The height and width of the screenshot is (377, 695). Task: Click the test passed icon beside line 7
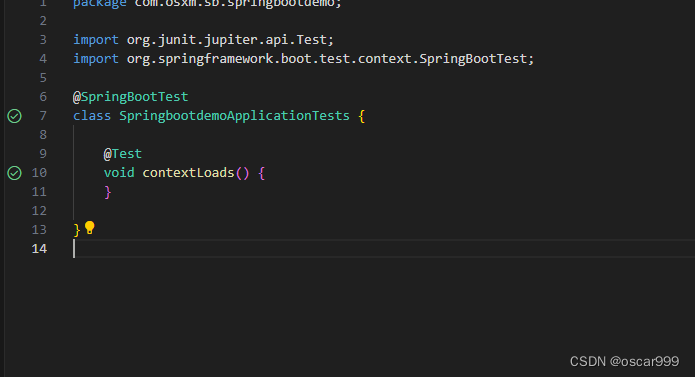[x=15, y=116]
